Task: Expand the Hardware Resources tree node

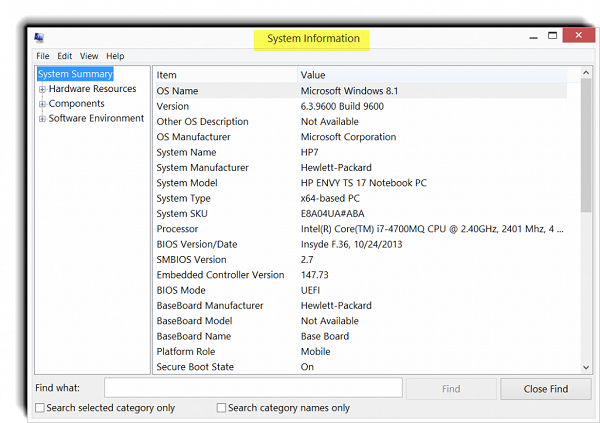Action: coord(42,89)
